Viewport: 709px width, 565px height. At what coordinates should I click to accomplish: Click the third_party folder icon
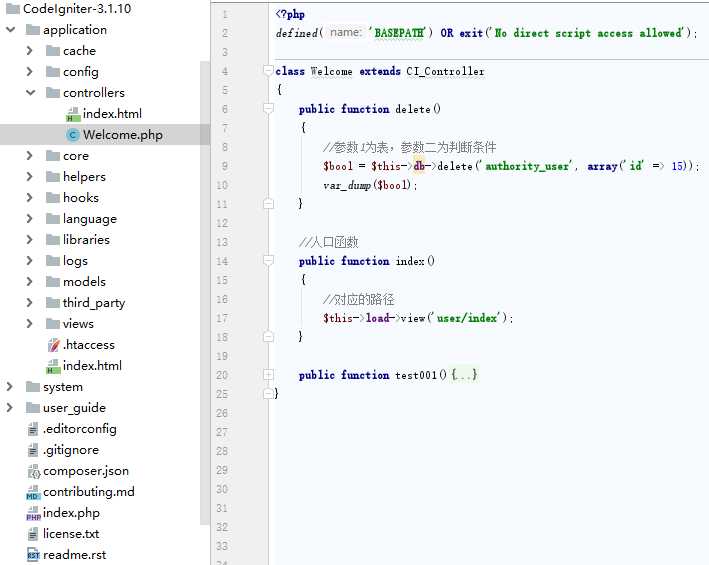tap(53, 302)
